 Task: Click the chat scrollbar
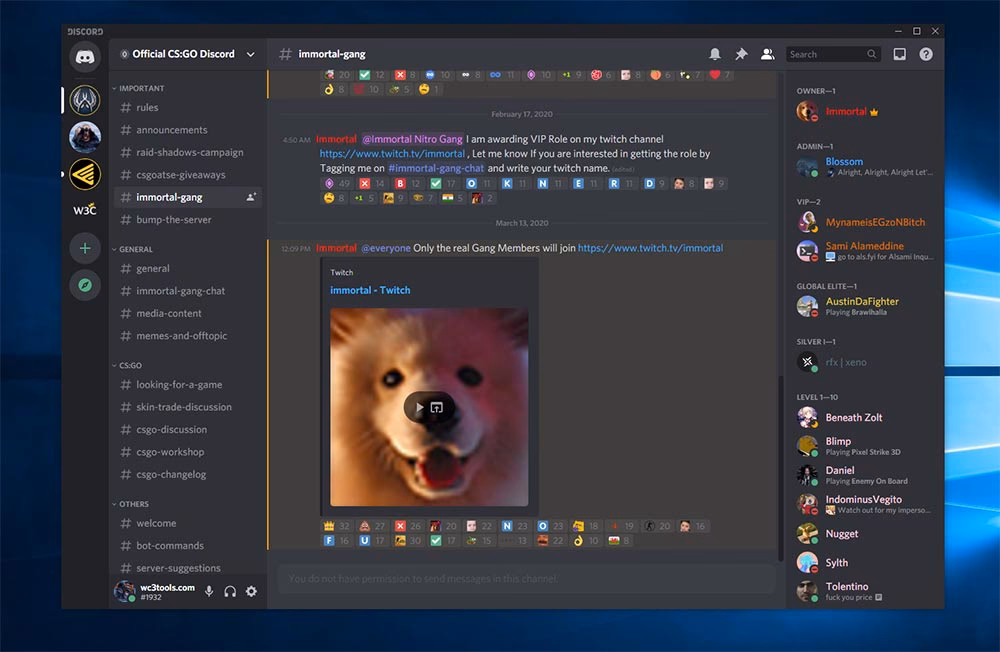point(781,469)
